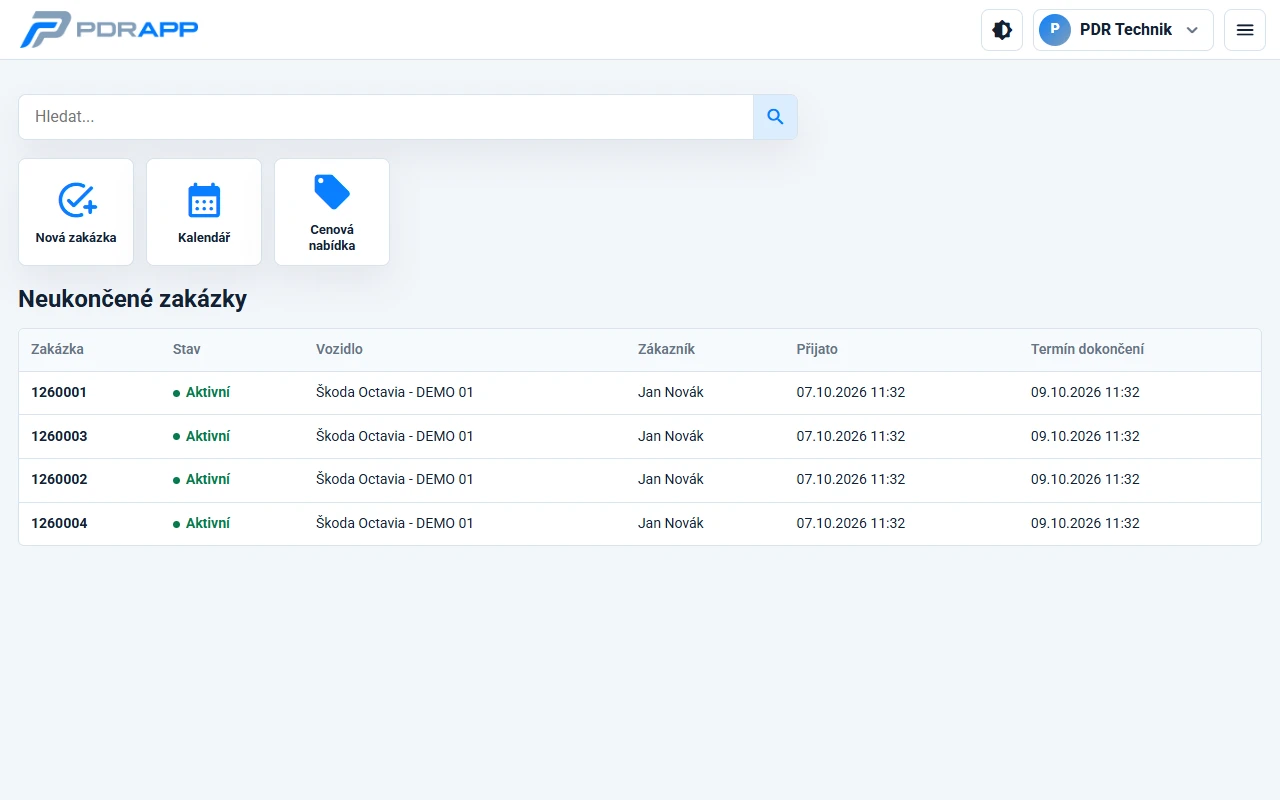Open the Cenová nabídka tile

tap(332, 212)
